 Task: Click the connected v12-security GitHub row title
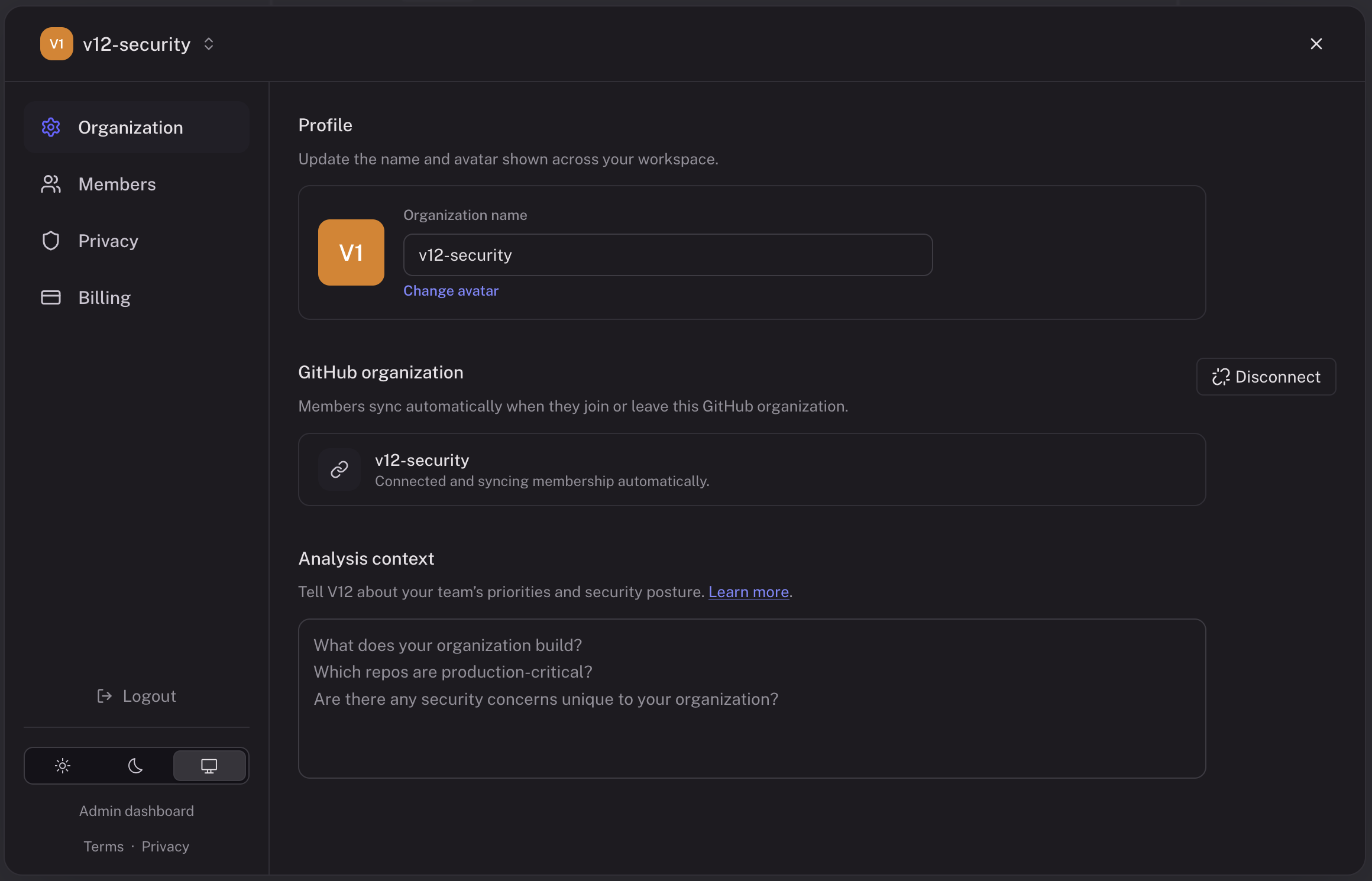pyautogui.click(x=422, y=460)
